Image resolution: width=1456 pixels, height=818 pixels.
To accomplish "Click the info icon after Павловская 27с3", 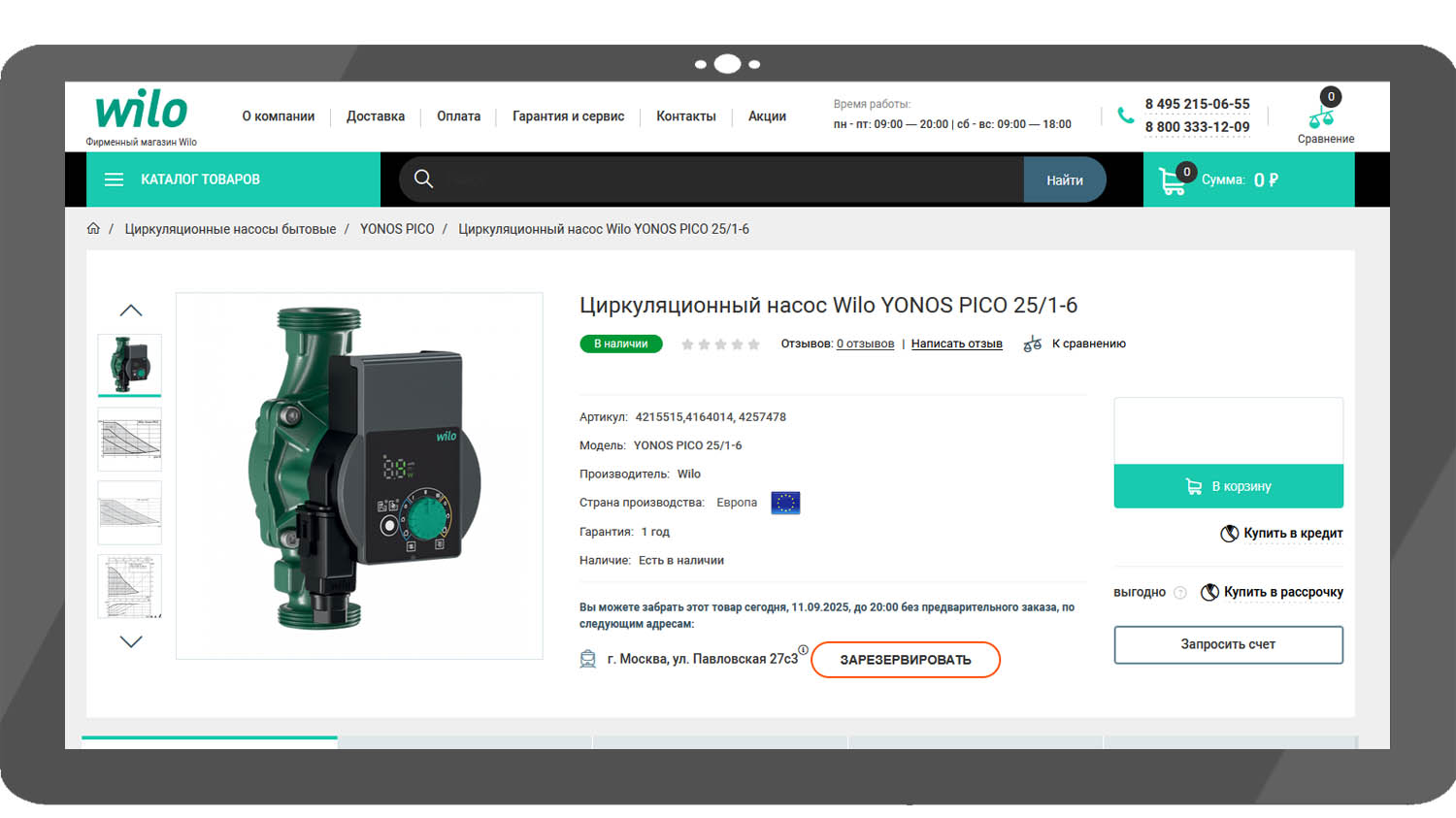I will tap(803, 650).
